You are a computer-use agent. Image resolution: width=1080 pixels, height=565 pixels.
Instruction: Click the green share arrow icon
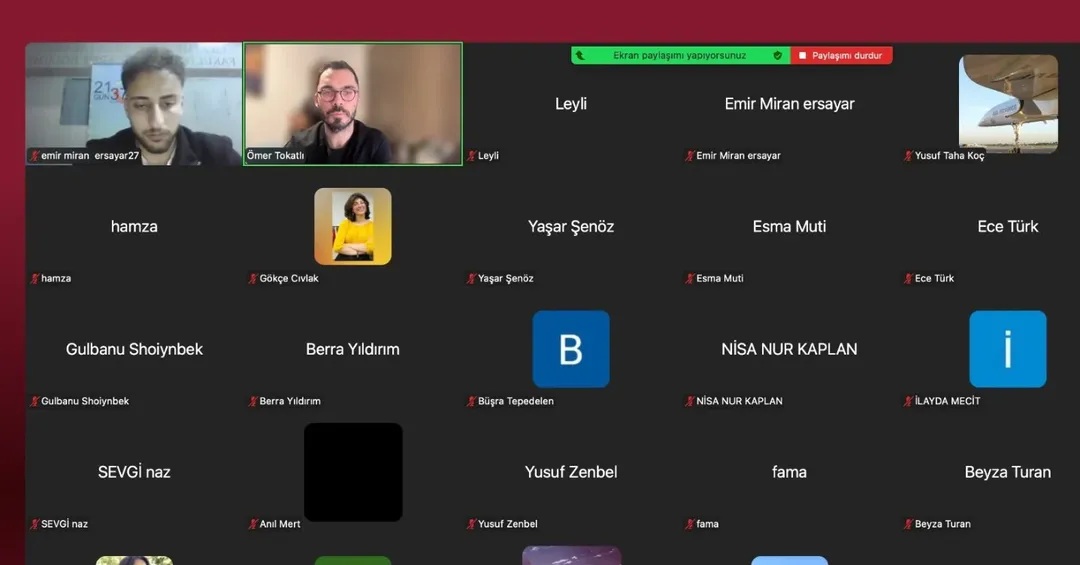[581, 56]
